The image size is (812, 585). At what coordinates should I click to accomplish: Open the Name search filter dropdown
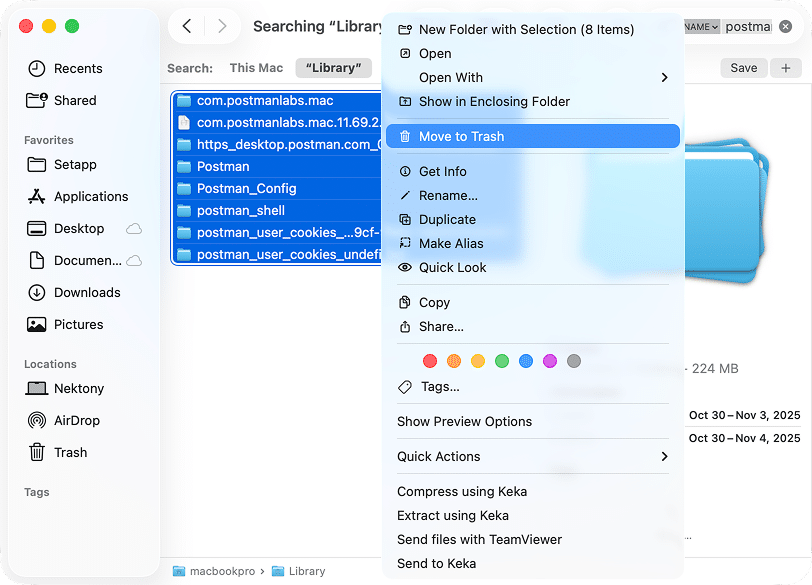coord(701,27)
